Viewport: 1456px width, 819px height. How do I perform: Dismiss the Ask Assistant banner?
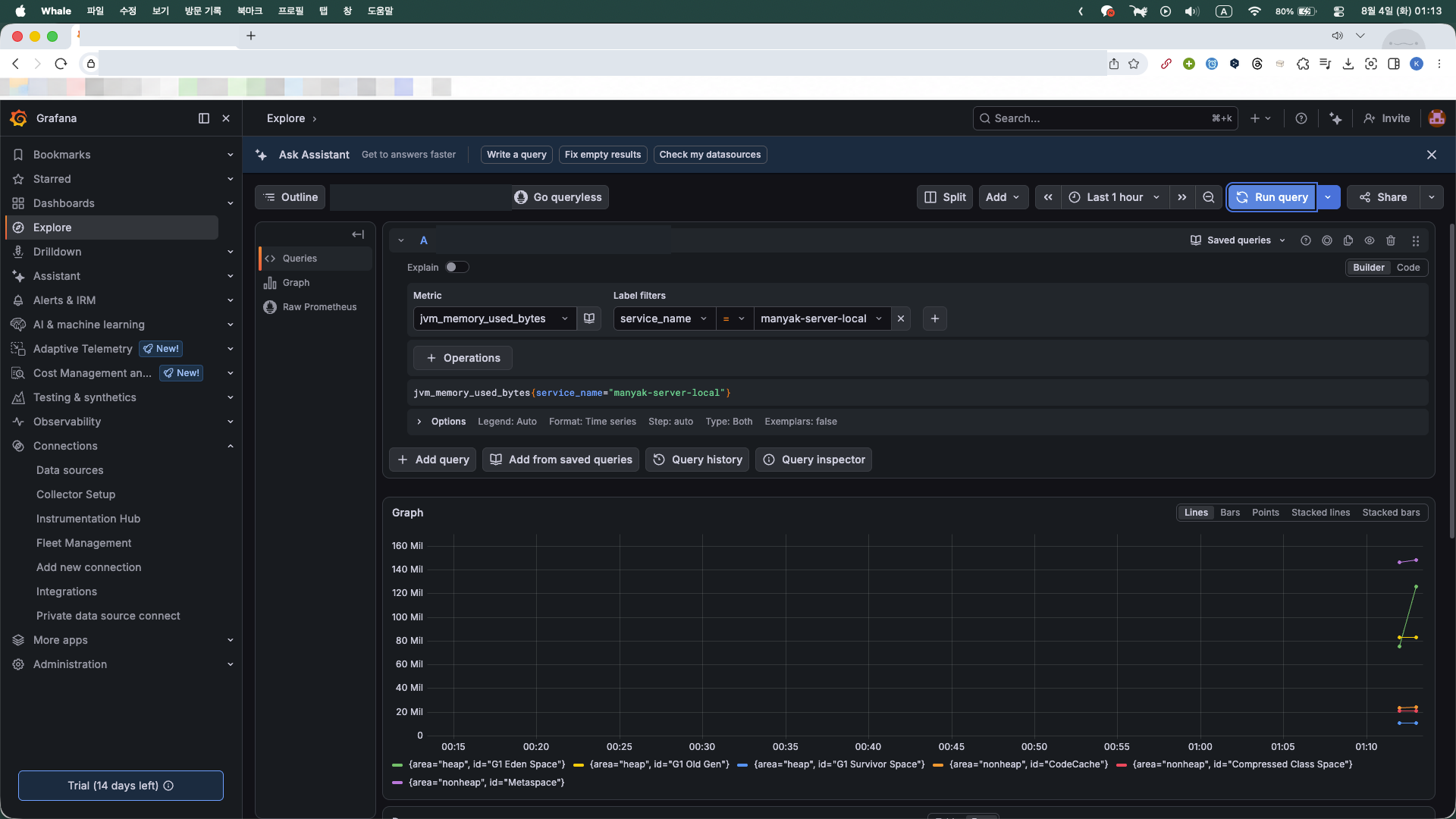1432,155
